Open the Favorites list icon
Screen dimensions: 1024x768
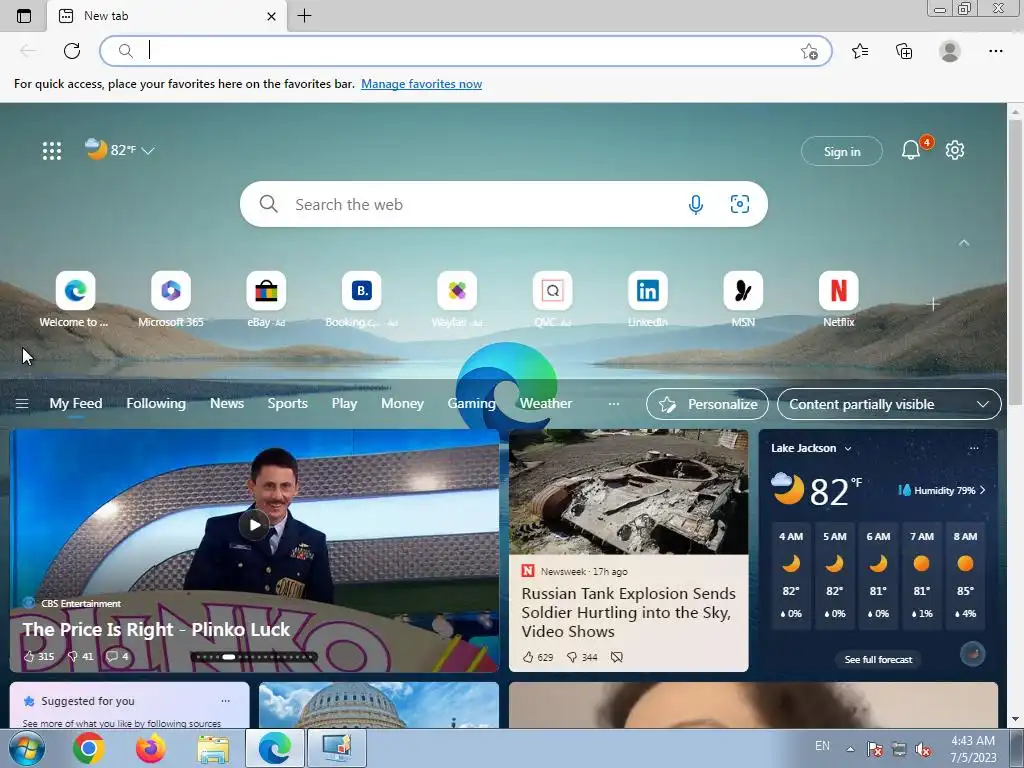pos(860,51)
